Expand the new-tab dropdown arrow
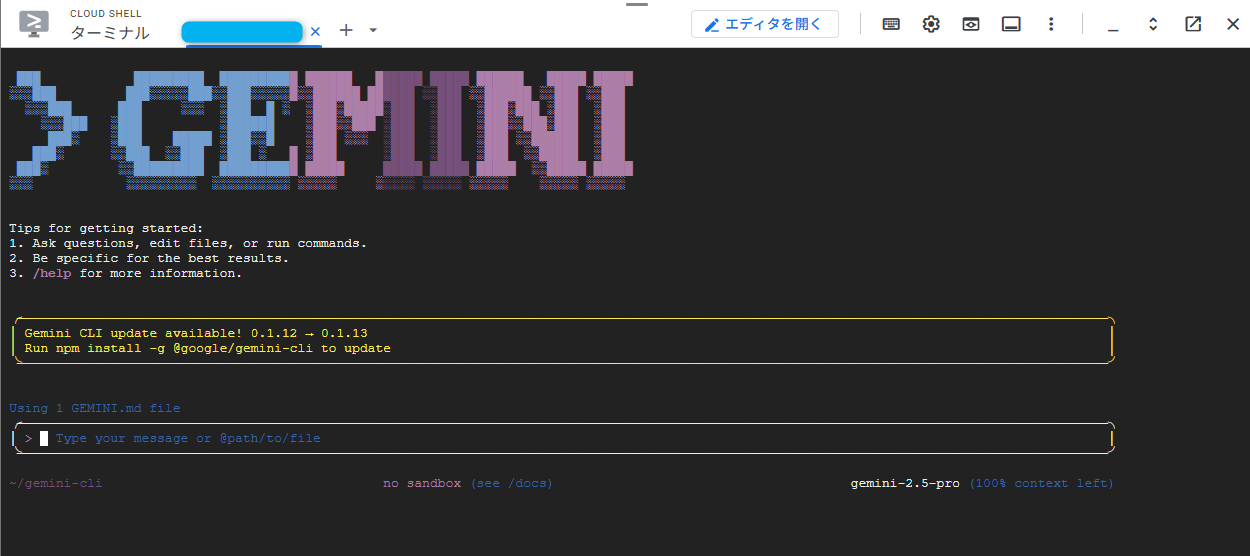This screenshot has width=1250, height=556. click(373, 30)
